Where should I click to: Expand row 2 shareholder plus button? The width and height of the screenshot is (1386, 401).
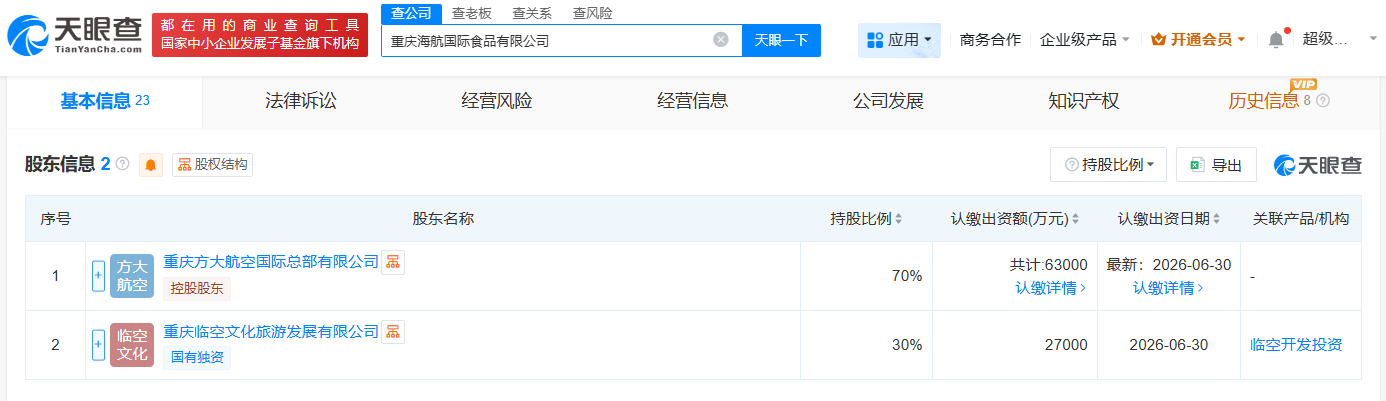pos(98,345)
